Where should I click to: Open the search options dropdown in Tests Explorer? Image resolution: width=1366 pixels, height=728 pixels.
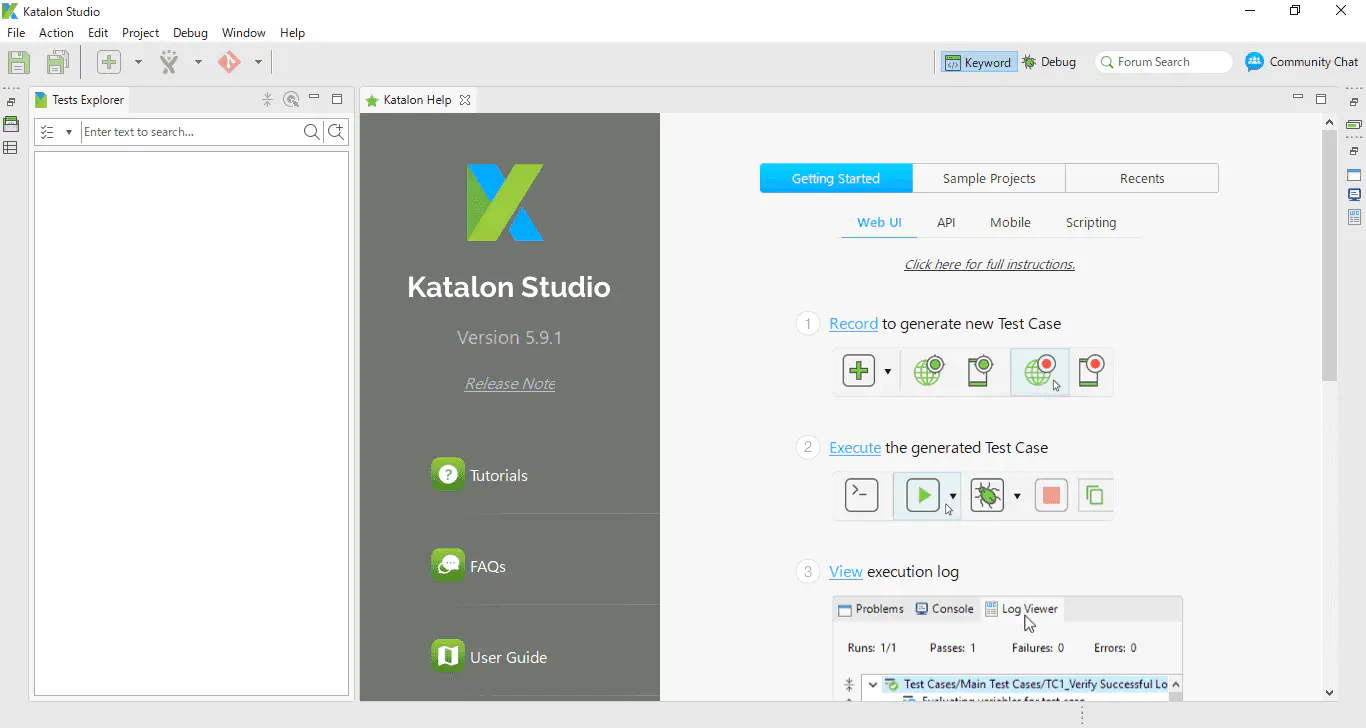pos(67,131)
